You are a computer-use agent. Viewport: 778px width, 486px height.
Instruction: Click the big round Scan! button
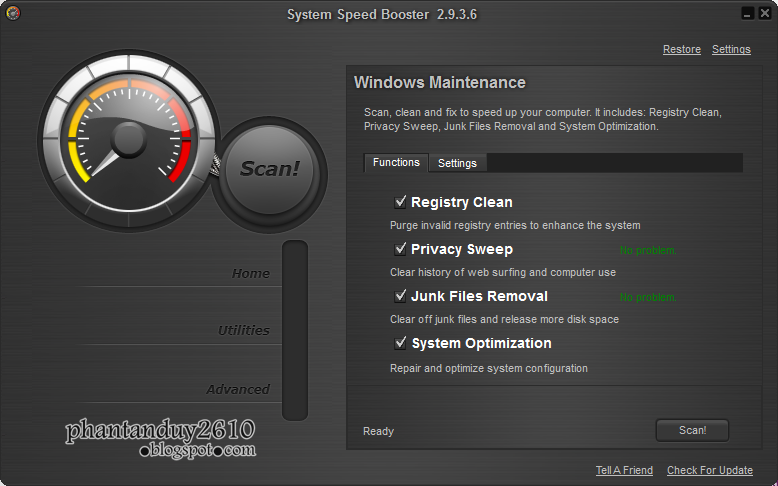(x=269, y=170)
